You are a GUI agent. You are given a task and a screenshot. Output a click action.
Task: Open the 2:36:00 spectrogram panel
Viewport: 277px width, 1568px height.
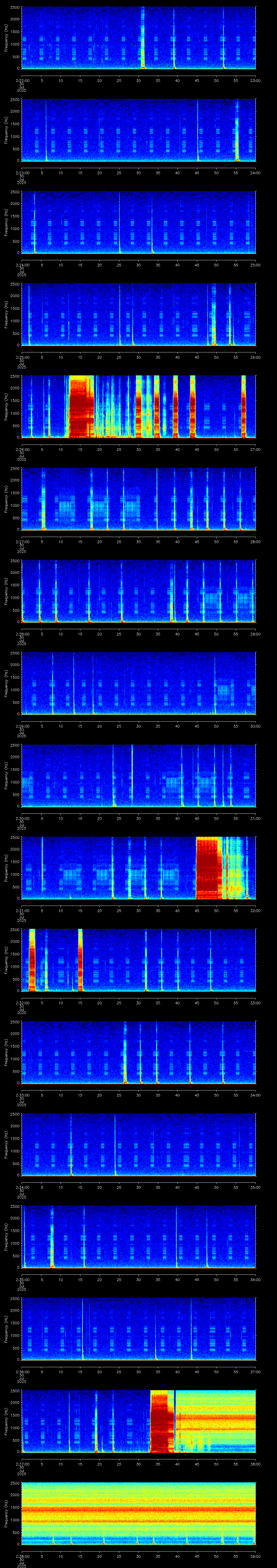138,1329
